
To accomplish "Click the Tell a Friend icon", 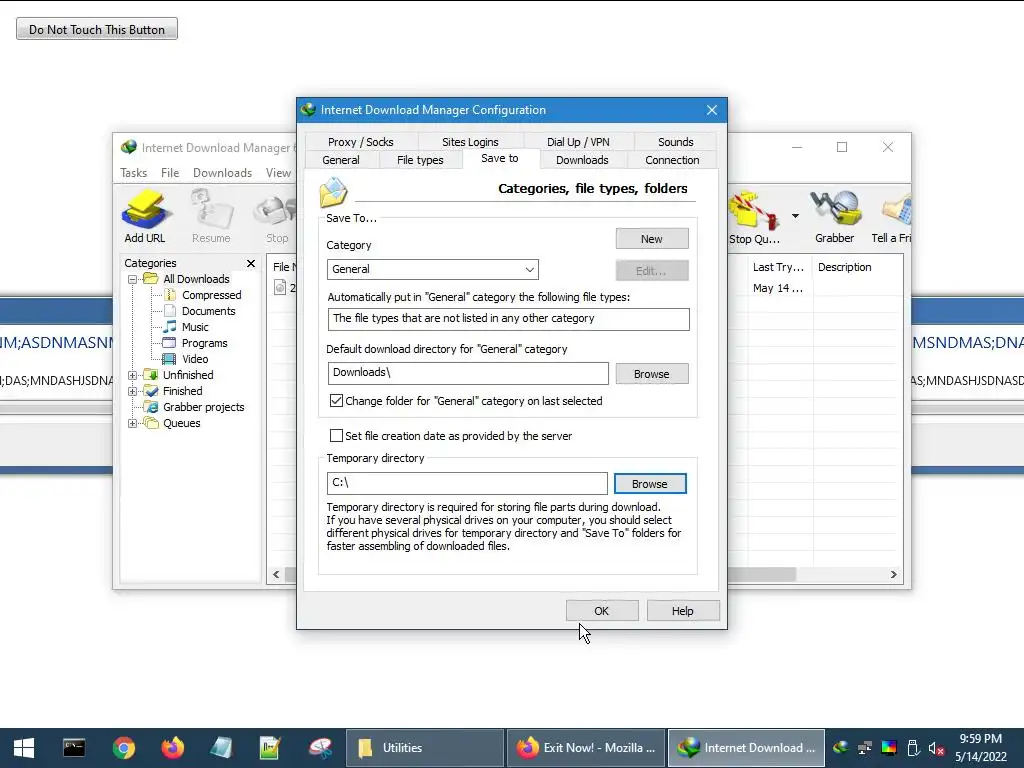I will pos(891,217).
